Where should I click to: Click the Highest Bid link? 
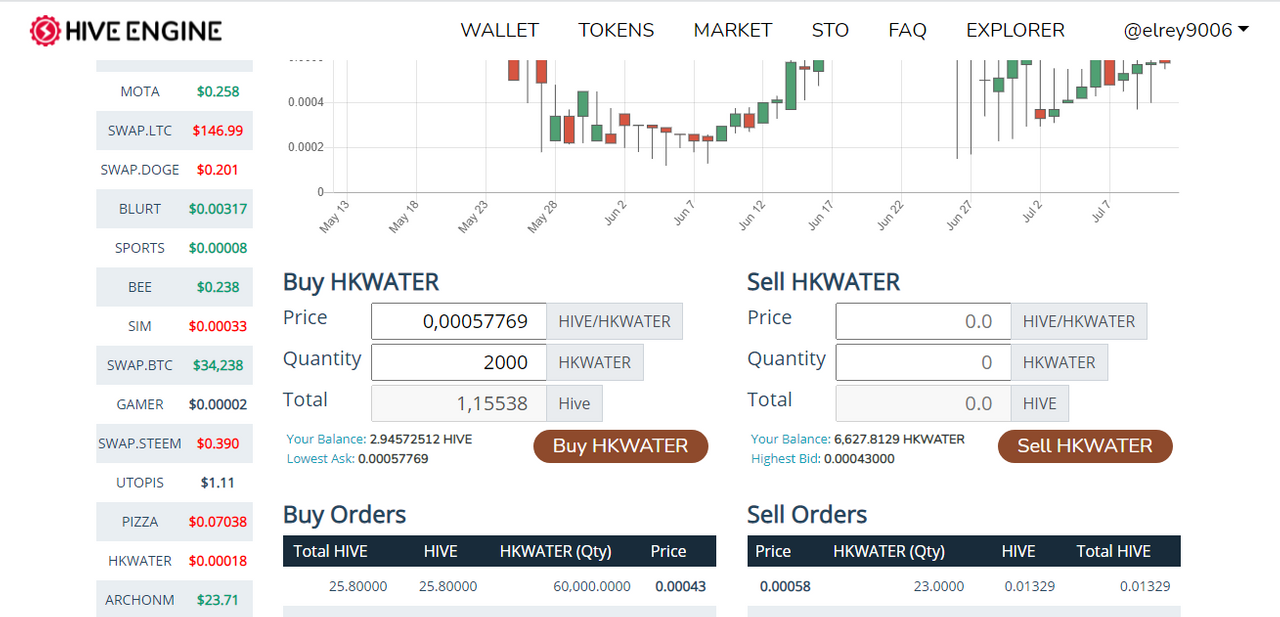coord(785,459)
